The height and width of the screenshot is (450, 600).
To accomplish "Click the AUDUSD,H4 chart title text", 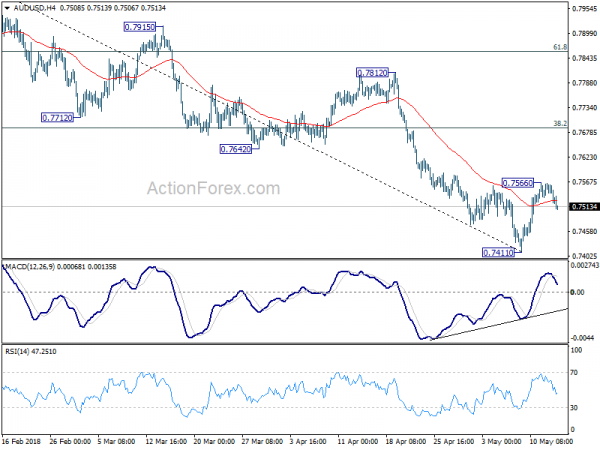I will coord(36,8).
